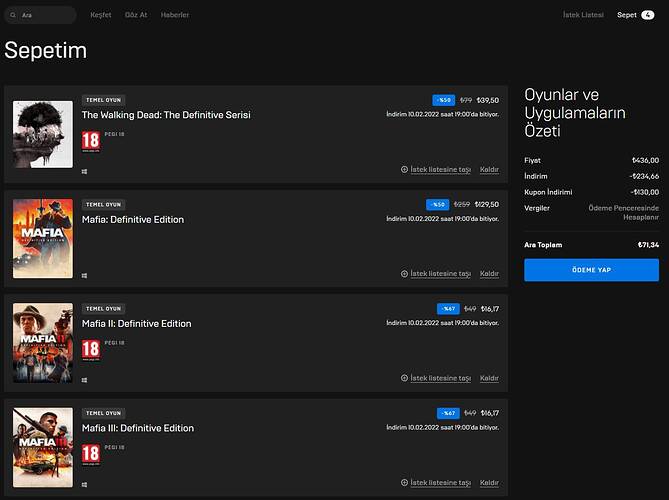Screen dimensions: 669x500
Task: Open İstek Listesi in the header
Action: click(583, 15)
